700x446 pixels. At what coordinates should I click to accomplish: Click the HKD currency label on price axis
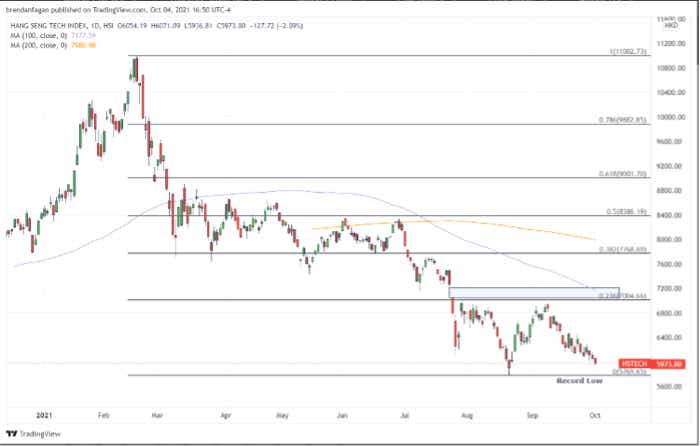point(671,25)
